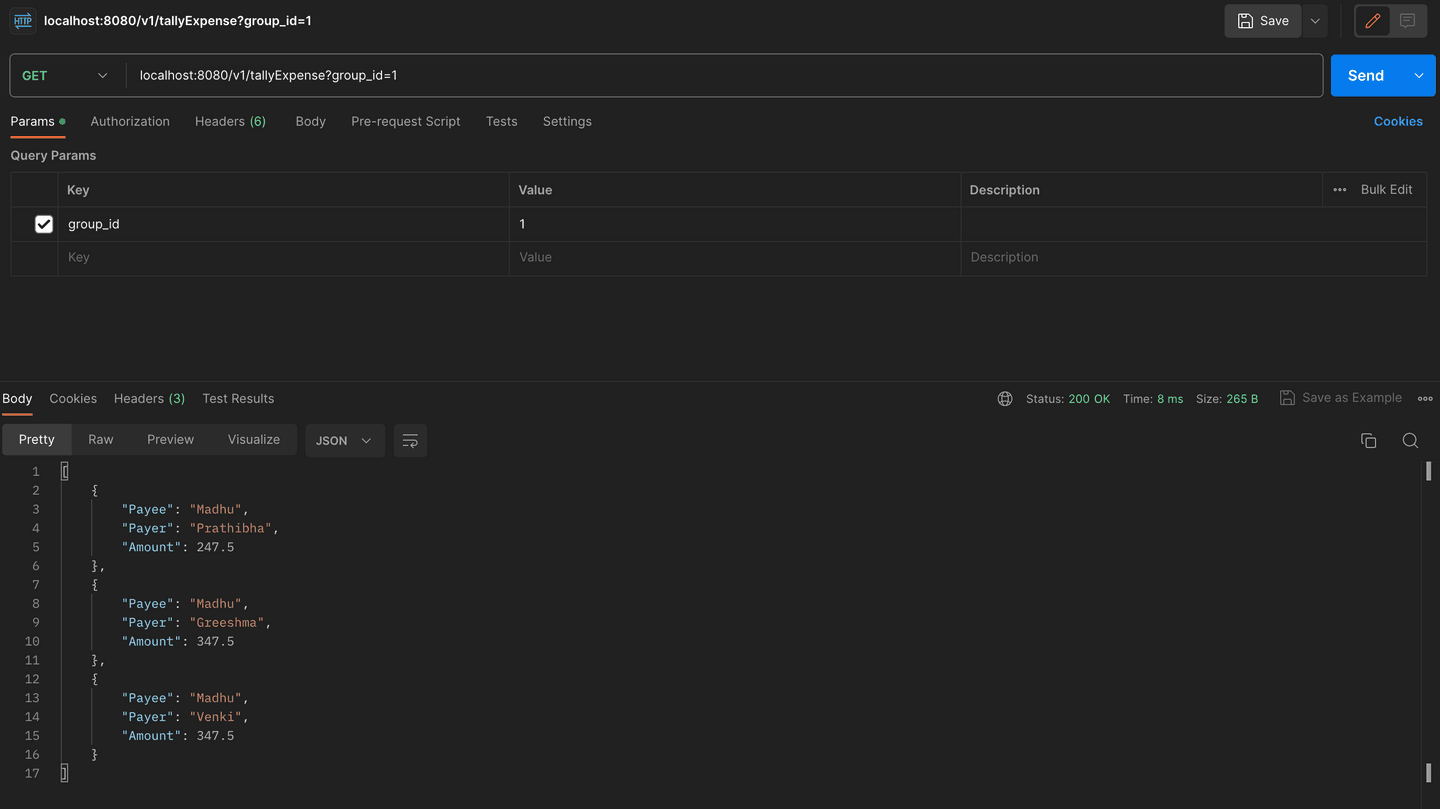
Task: Select the Pretty view
Action: click(37, 440)
